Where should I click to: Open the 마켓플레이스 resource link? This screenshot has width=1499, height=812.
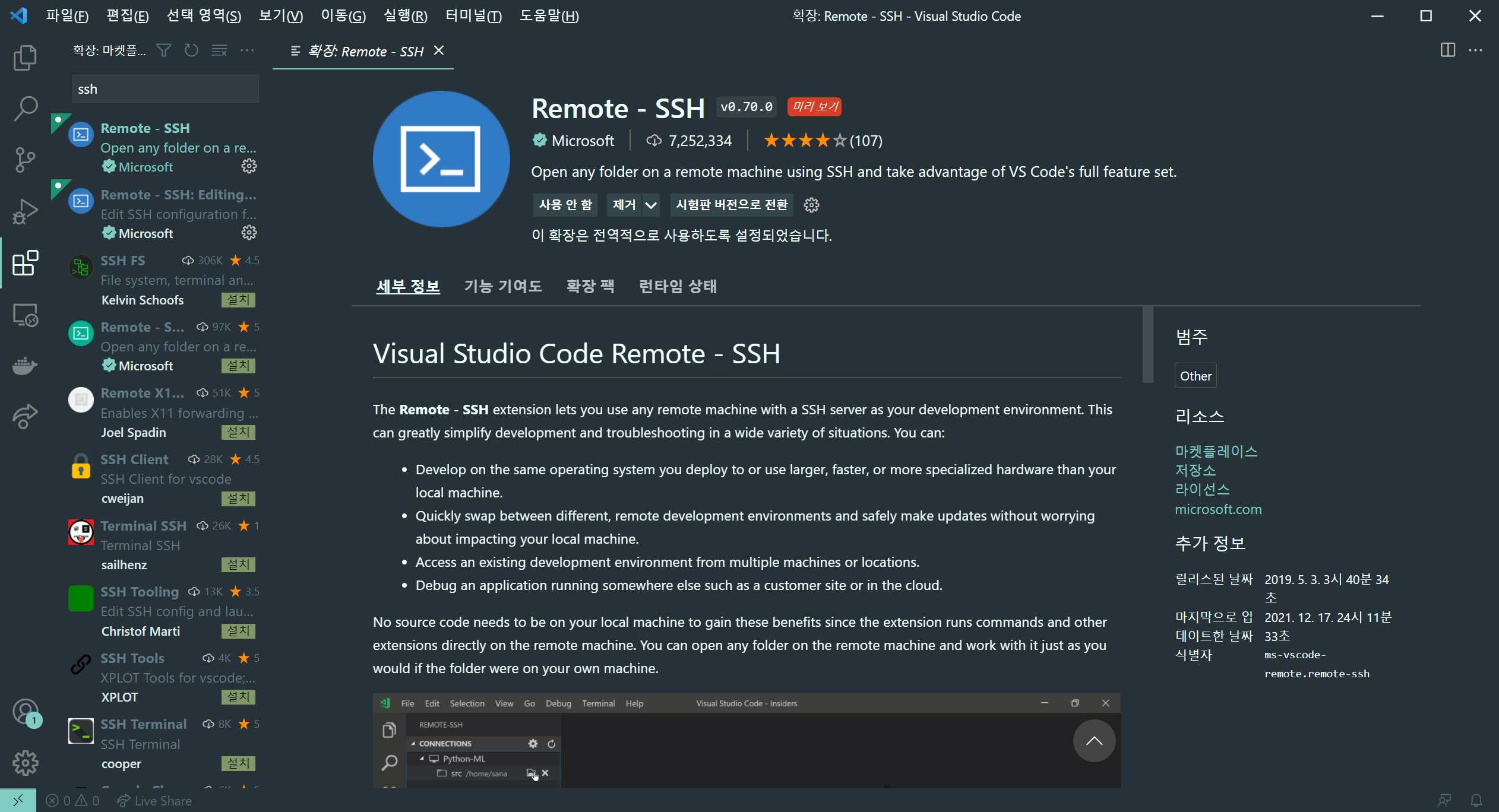1216,451
